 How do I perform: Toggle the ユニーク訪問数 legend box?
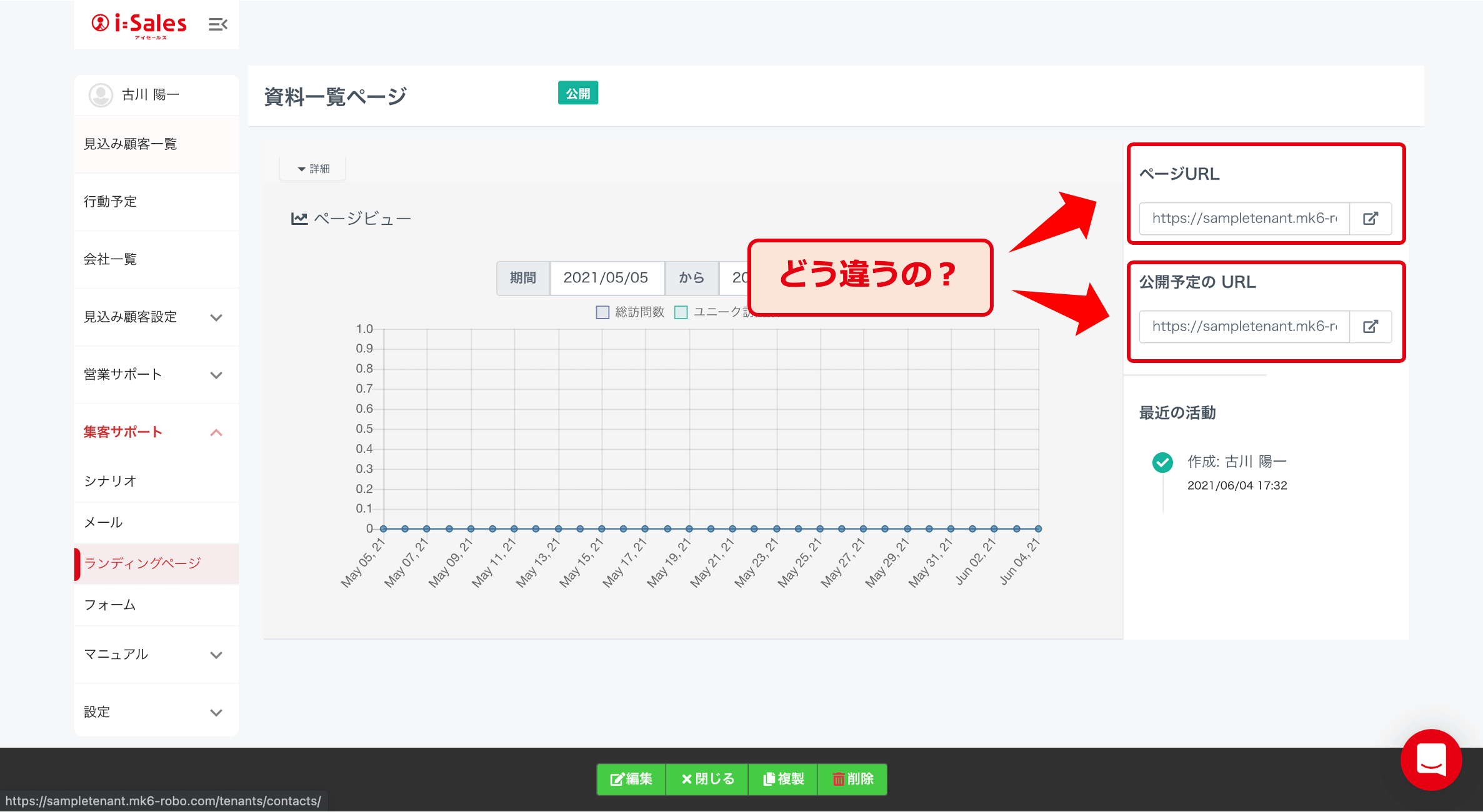click(681, 312)
